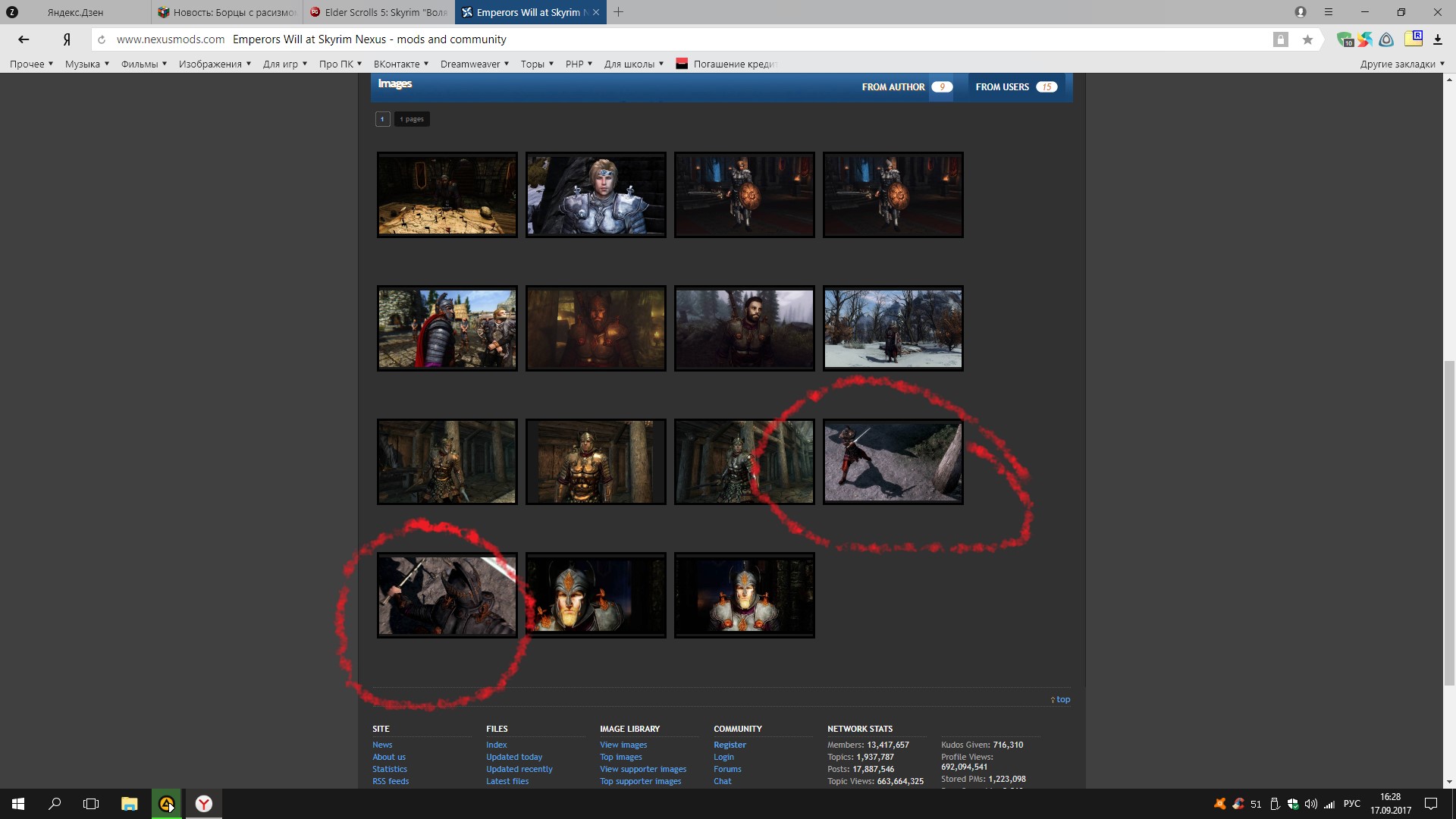Image resolution: width=1456 pixels, height=819 pixels.
Task: Jump to page top via top link
Action: pyautogui.click(x=1062, y=700)
